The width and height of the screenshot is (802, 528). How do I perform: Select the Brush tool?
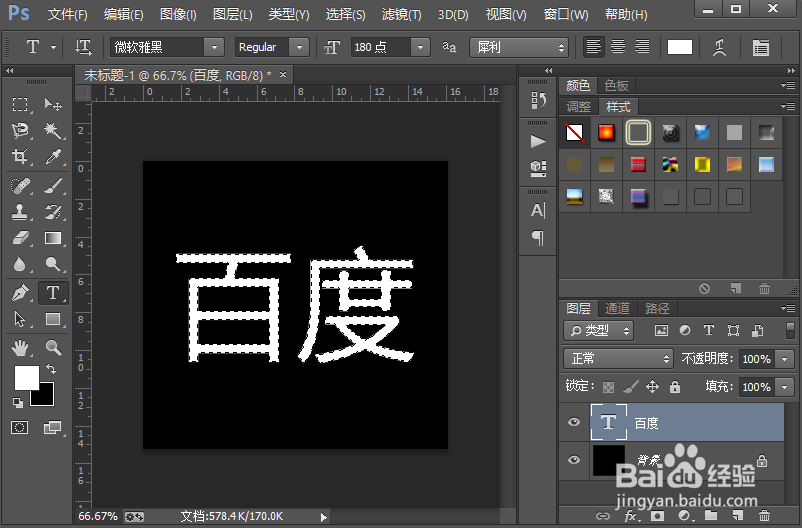click(x=53, y=185)
